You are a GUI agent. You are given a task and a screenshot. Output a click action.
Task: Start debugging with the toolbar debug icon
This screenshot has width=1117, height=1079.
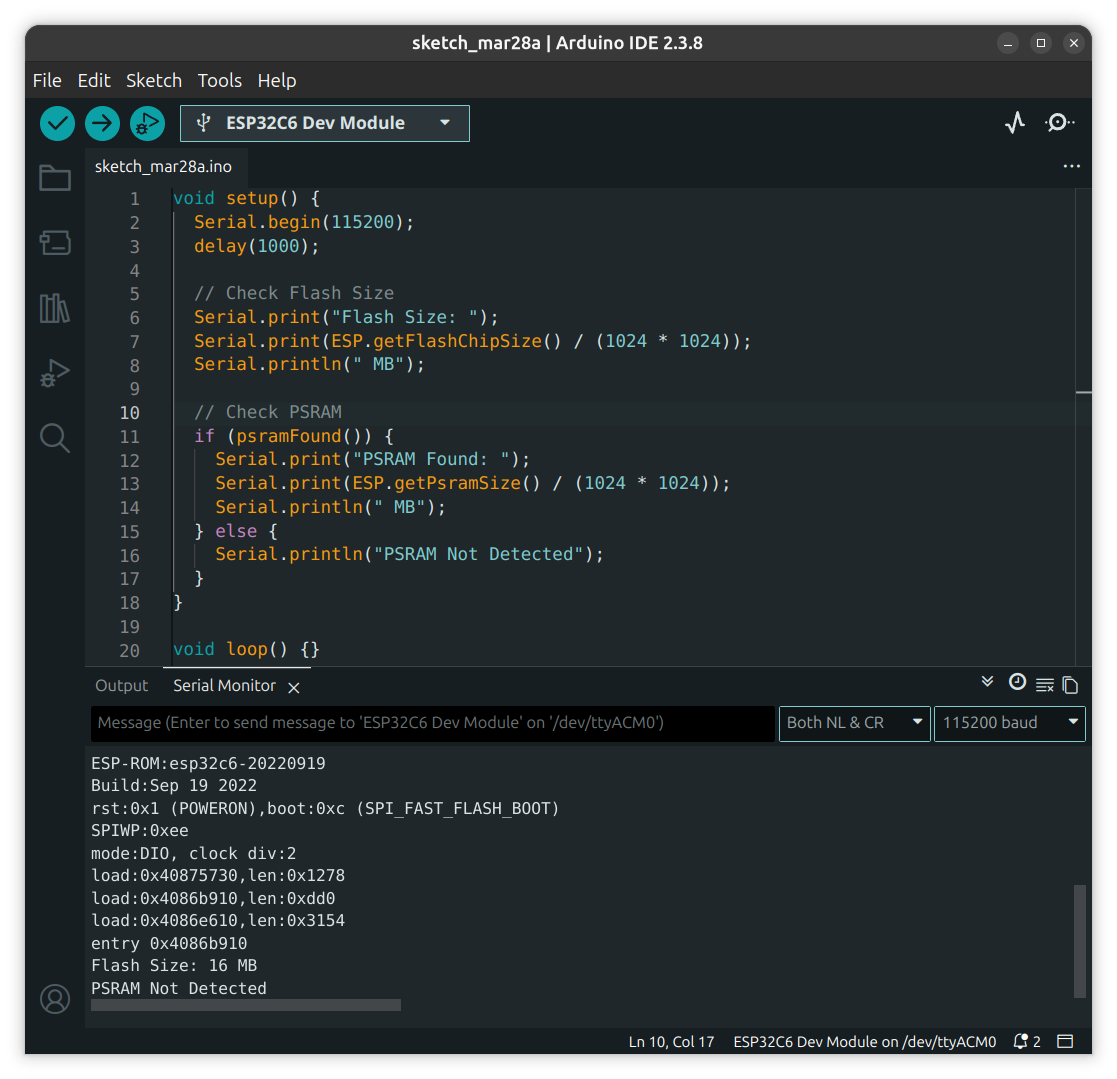147,123
